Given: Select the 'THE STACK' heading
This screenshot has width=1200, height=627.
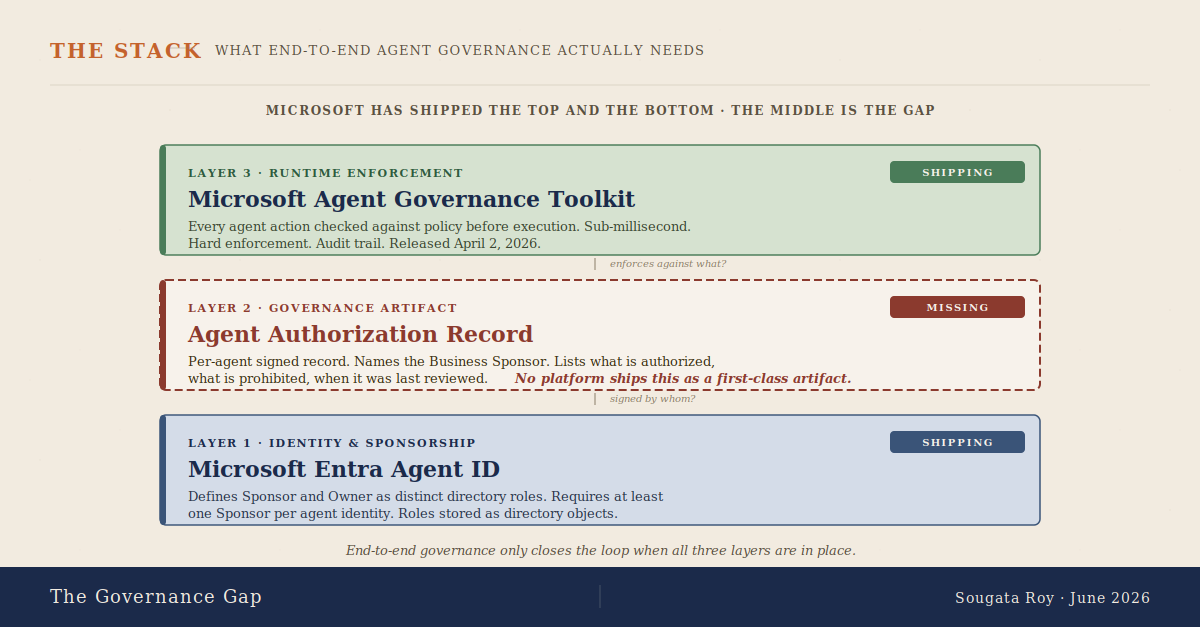Looking at the screenshot, I should (x=126, y=51).
